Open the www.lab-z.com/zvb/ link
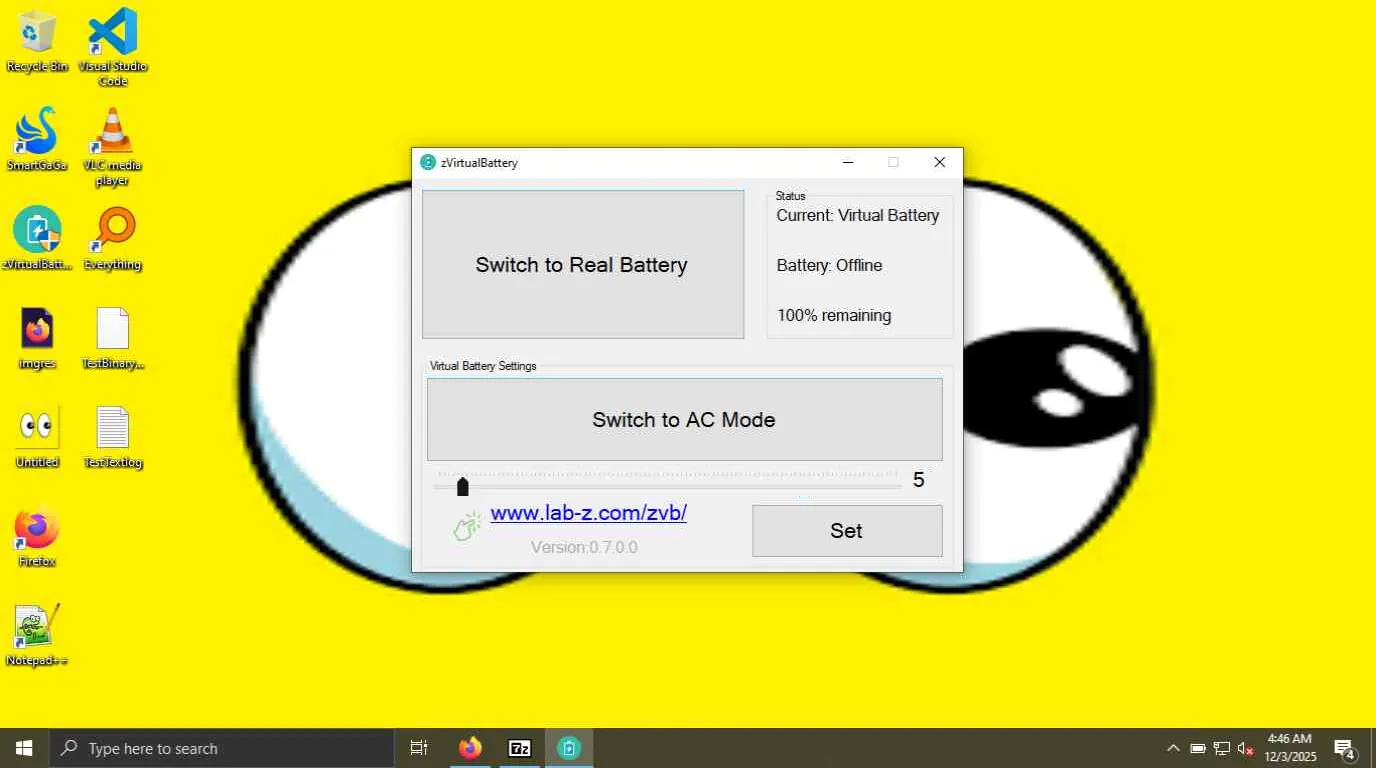1376x768 pixels. (x=588, y=513)
